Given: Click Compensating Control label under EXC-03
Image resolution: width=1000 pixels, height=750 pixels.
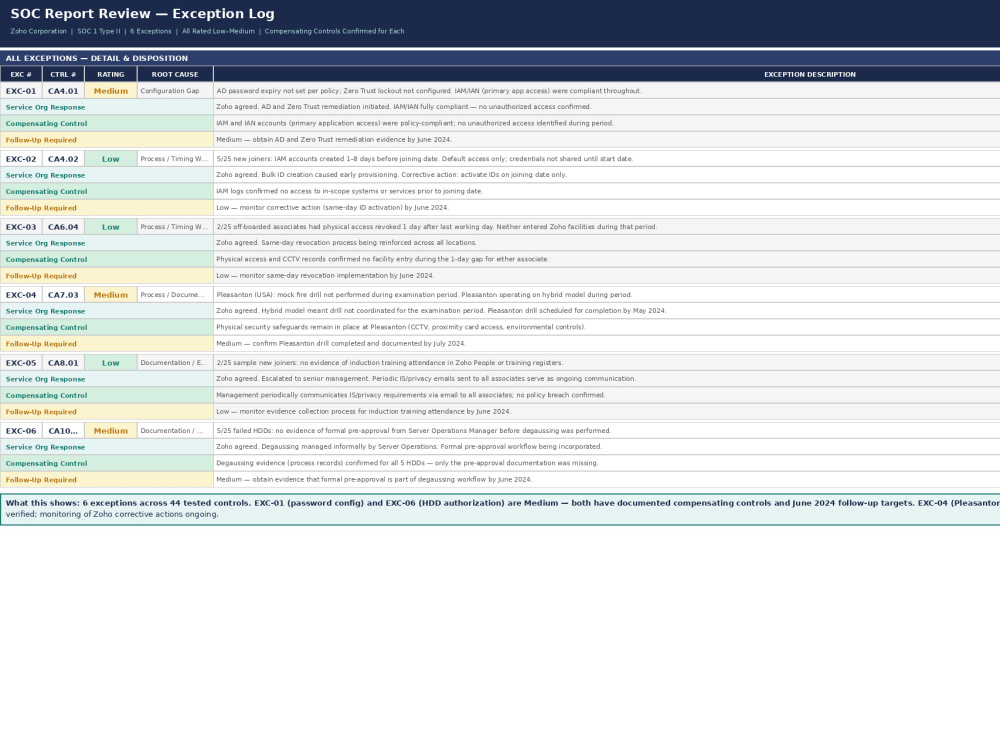Looking at the screenshot, I should pyautogui.click(x=107, y=259).
